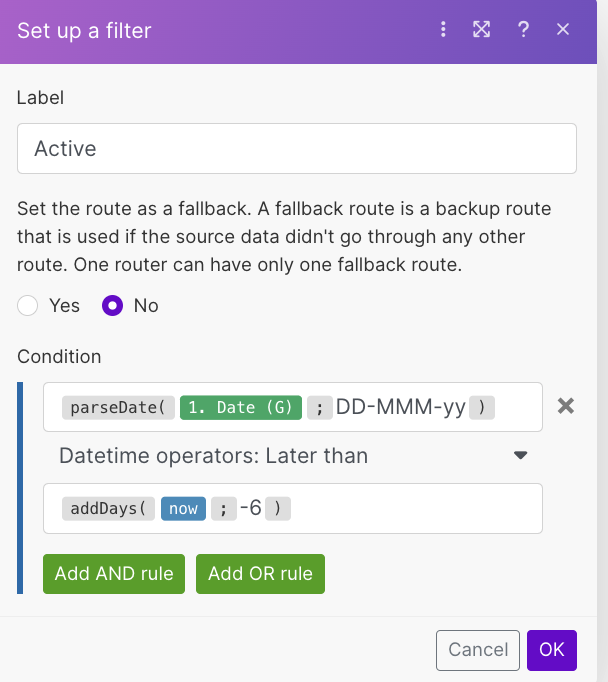Confirm the filter with OK
Image resolution: width=608 pixels, height=682 pixels.
552,650
